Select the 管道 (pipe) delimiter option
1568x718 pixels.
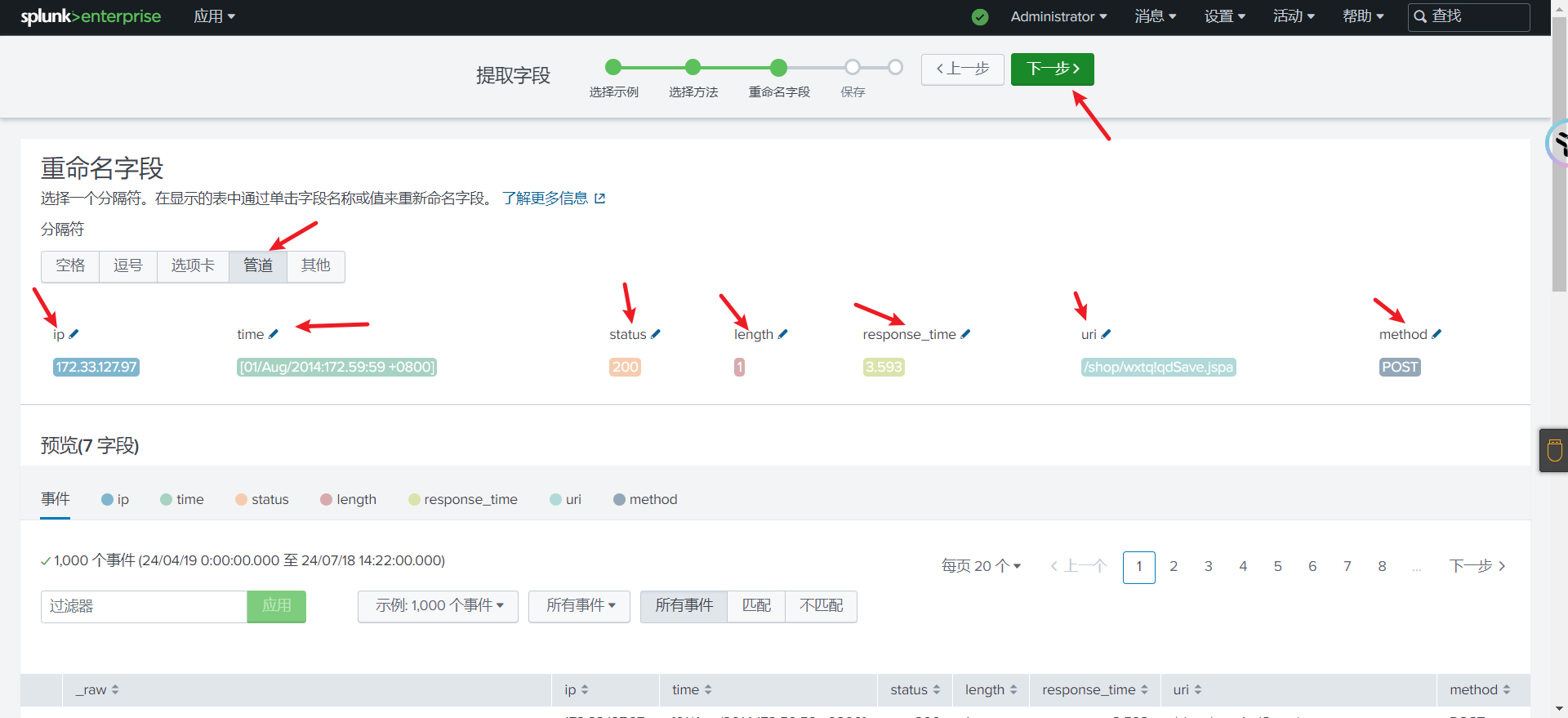(258, 266)
